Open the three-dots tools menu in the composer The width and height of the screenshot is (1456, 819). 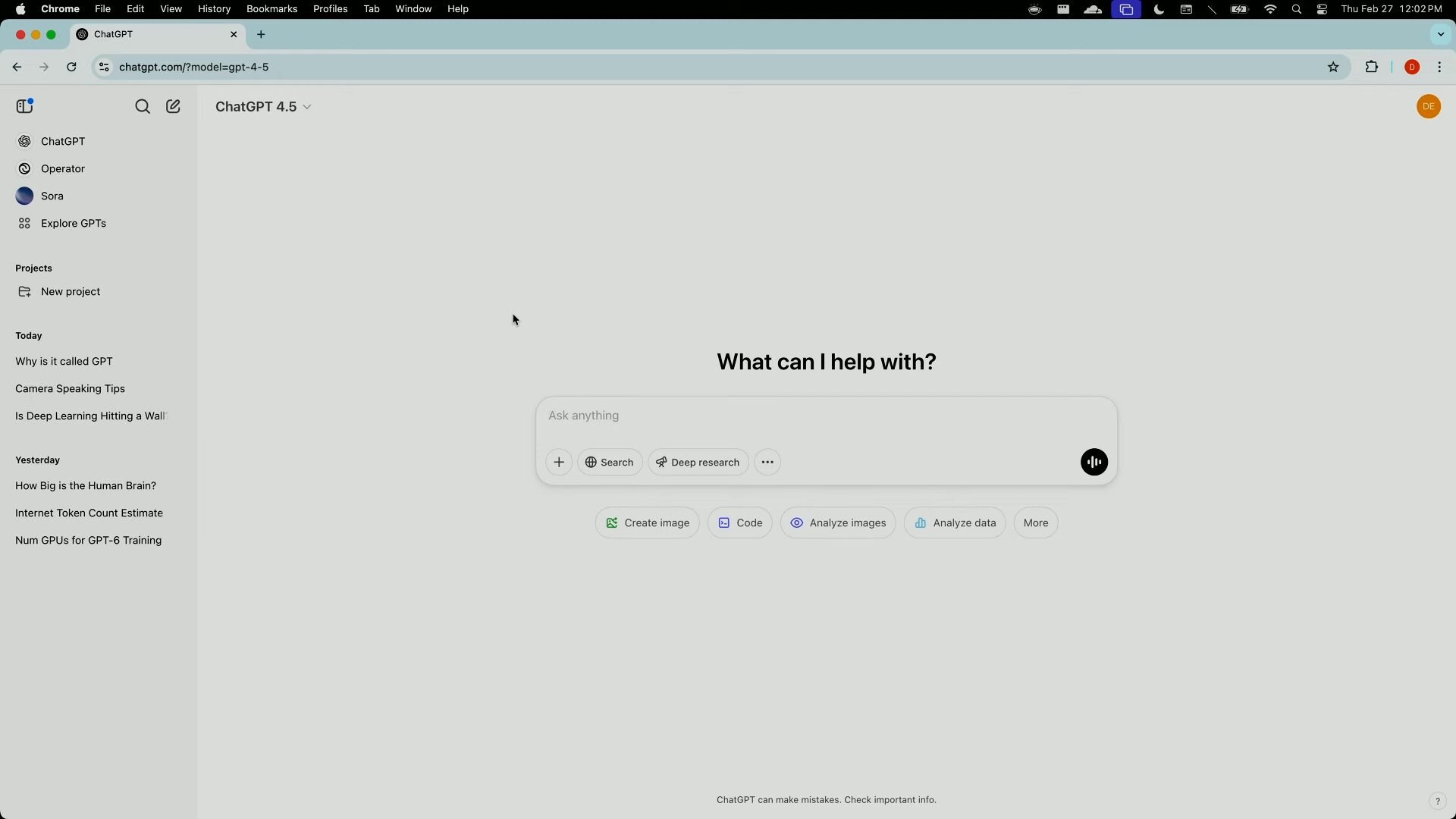point(767,462)
